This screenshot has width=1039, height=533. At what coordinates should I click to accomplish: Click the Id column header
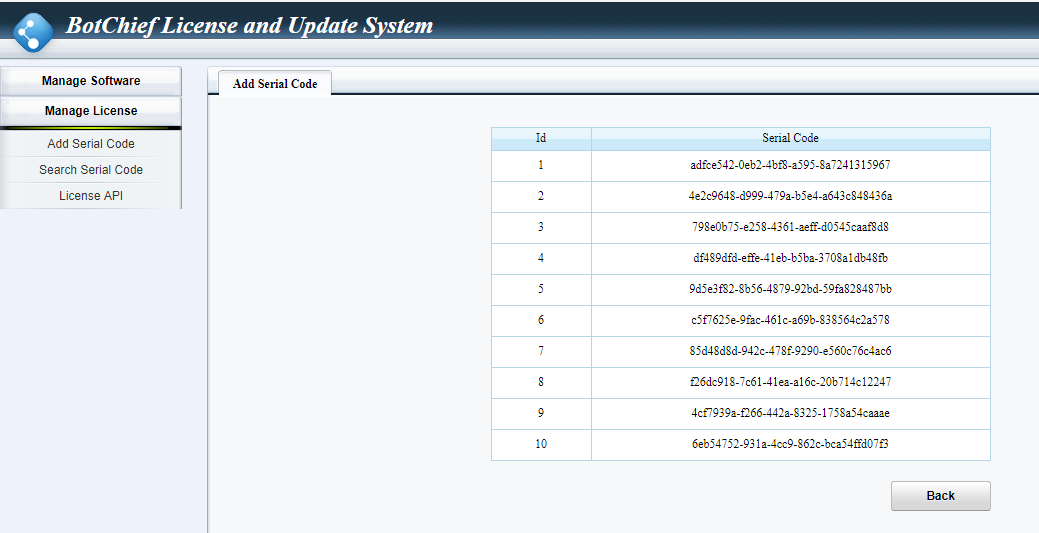[541, 138]
